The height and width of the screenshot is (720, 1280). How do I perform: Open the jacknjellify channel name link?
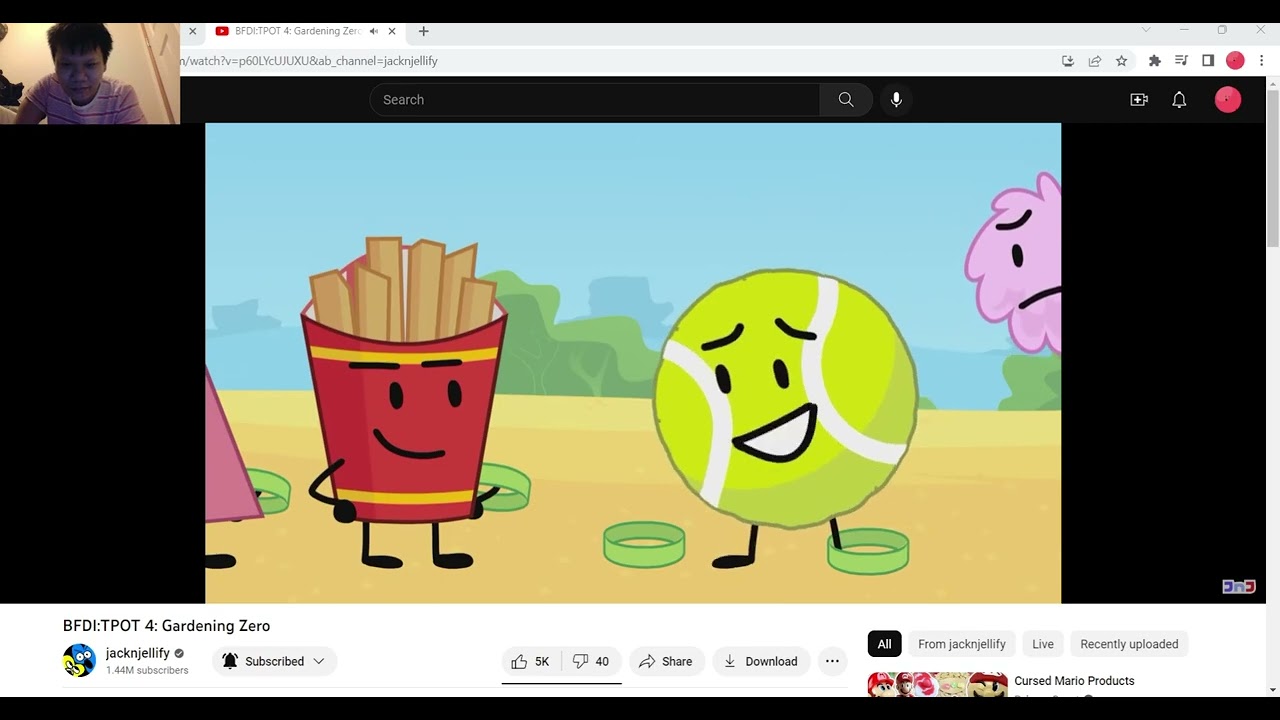[x=138, y=653]
